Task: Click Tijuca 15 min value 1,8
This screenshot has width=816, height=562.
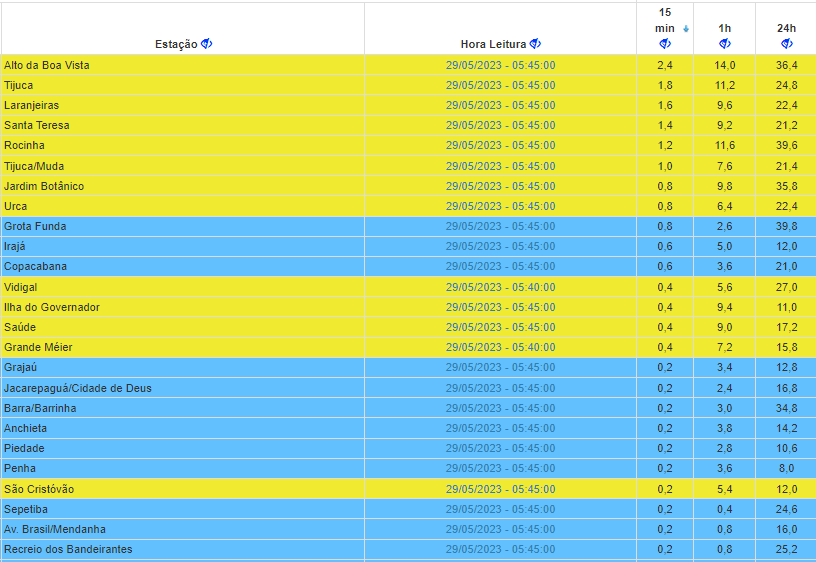Action: (x=665, y=85)
